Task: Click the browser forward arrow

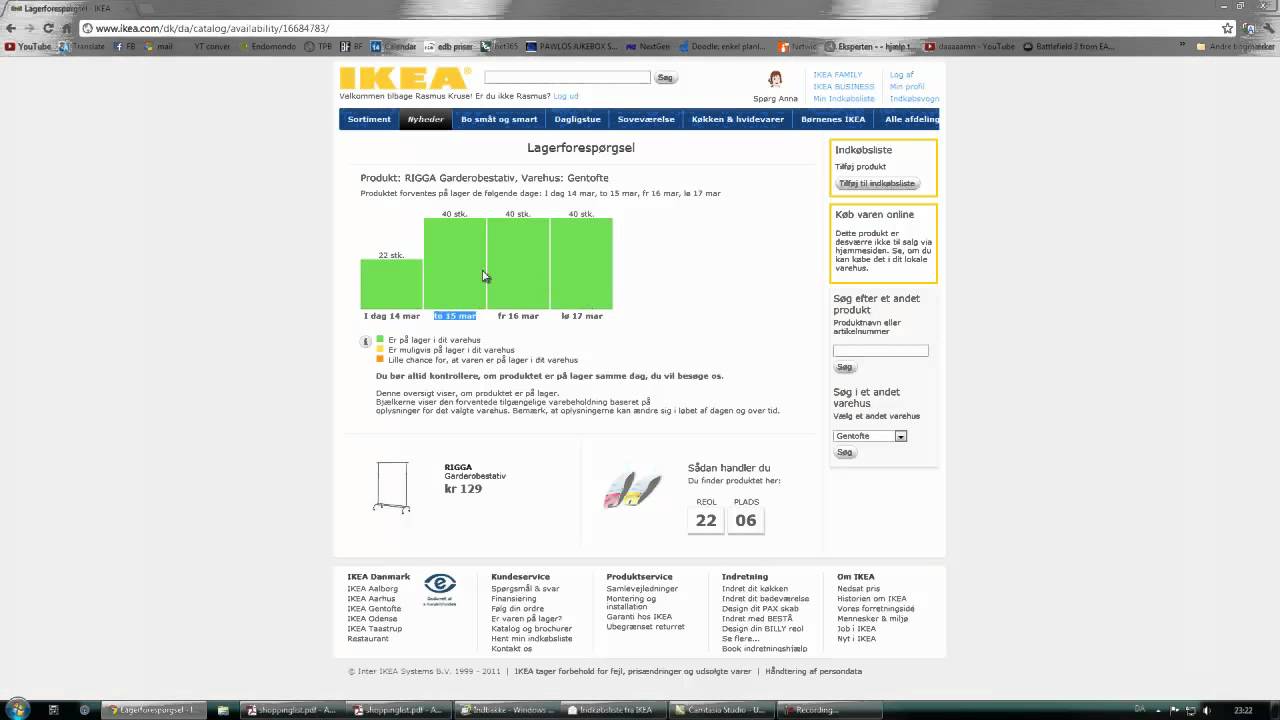Action: [x=29, y=28]
